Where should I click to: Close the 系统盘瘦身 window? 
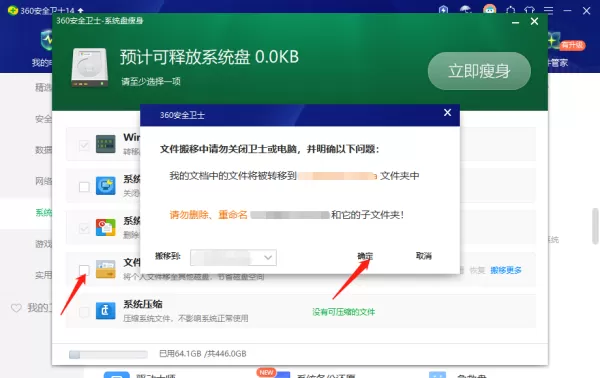pos(535,21)
